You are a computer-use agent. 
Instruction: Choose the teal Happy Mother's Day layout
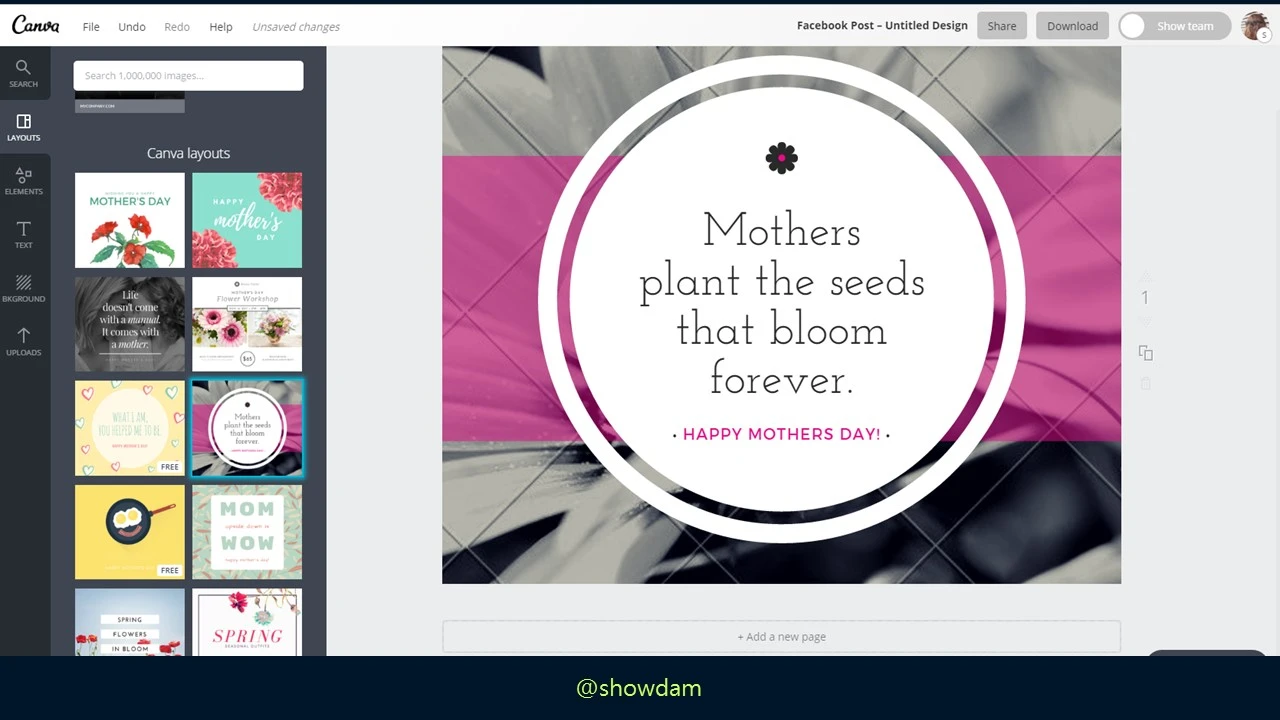[x=247, y=220]
